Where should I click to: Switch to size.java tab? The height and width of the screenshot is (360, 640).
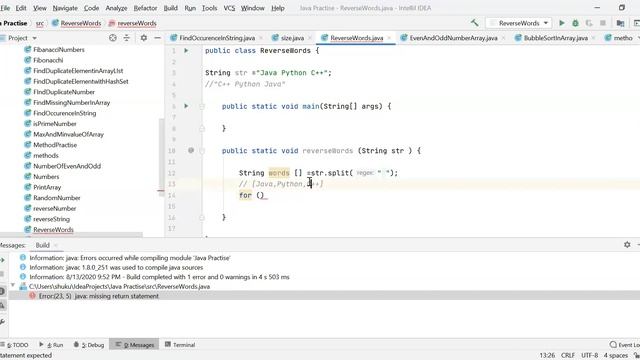[x=292, y=38]
